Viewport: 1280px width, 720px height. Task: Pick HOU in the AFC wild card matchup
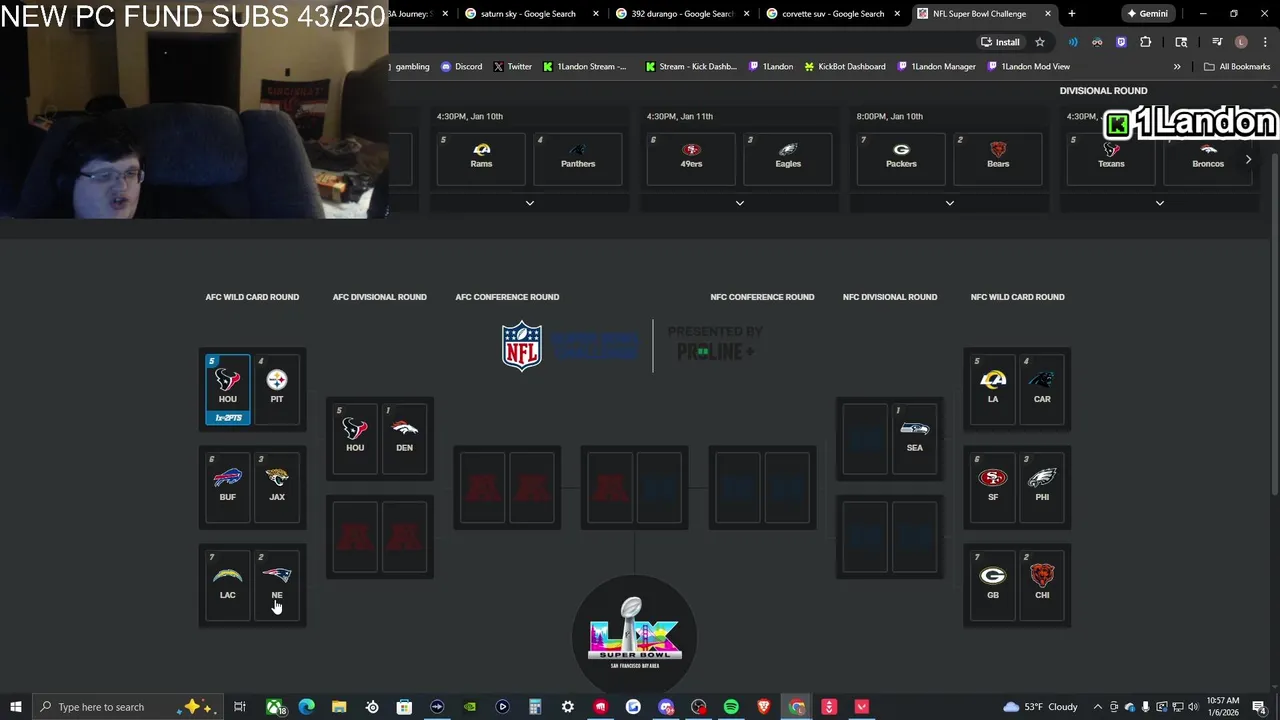pyautogui.click(x=228, y=389)
